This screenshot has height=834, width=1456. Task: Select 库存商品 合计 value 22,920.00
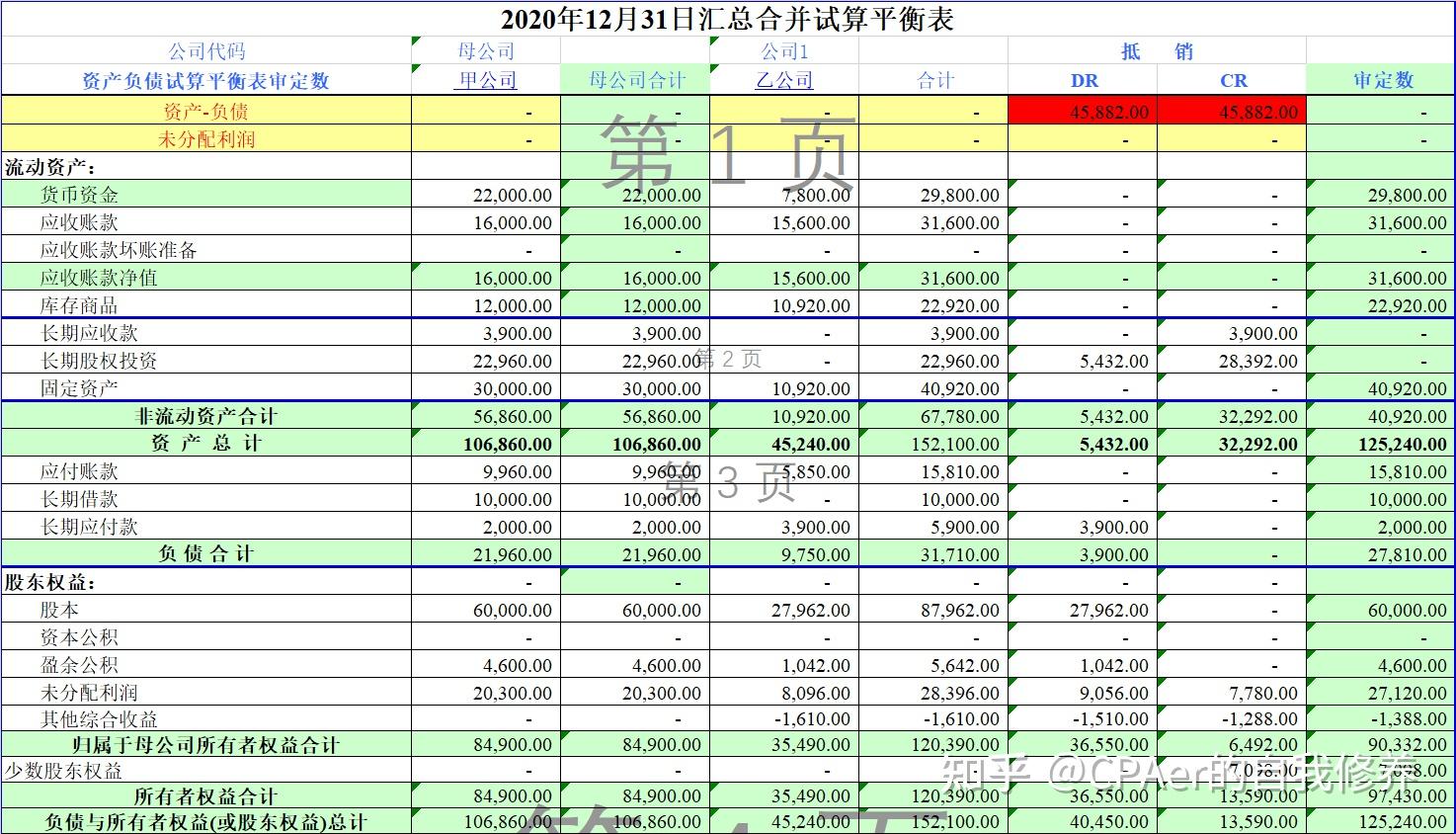959,306
